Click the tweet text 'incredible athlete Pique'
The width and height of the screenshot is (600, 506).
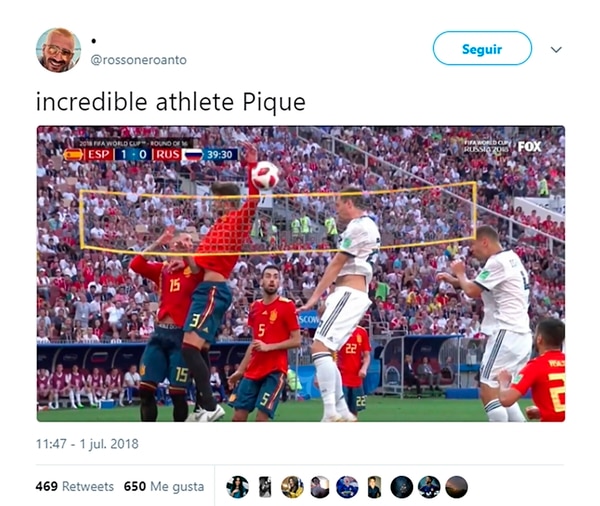(x=171, y=103)
